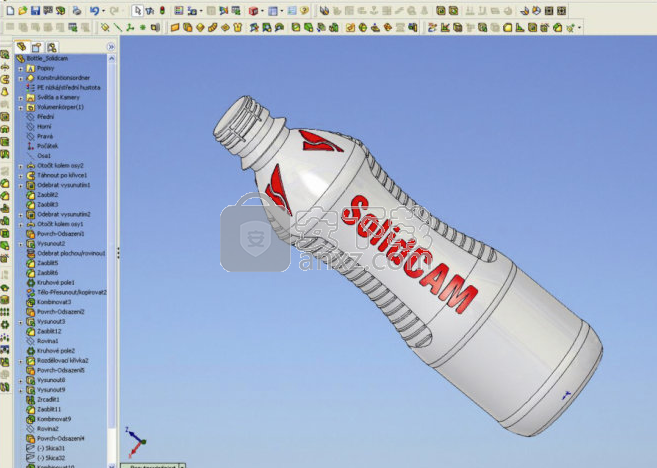Viewport: 657px width, 468px height.
Task: Click the green axis triad tool icon
Action: click(x=130, y=28)
